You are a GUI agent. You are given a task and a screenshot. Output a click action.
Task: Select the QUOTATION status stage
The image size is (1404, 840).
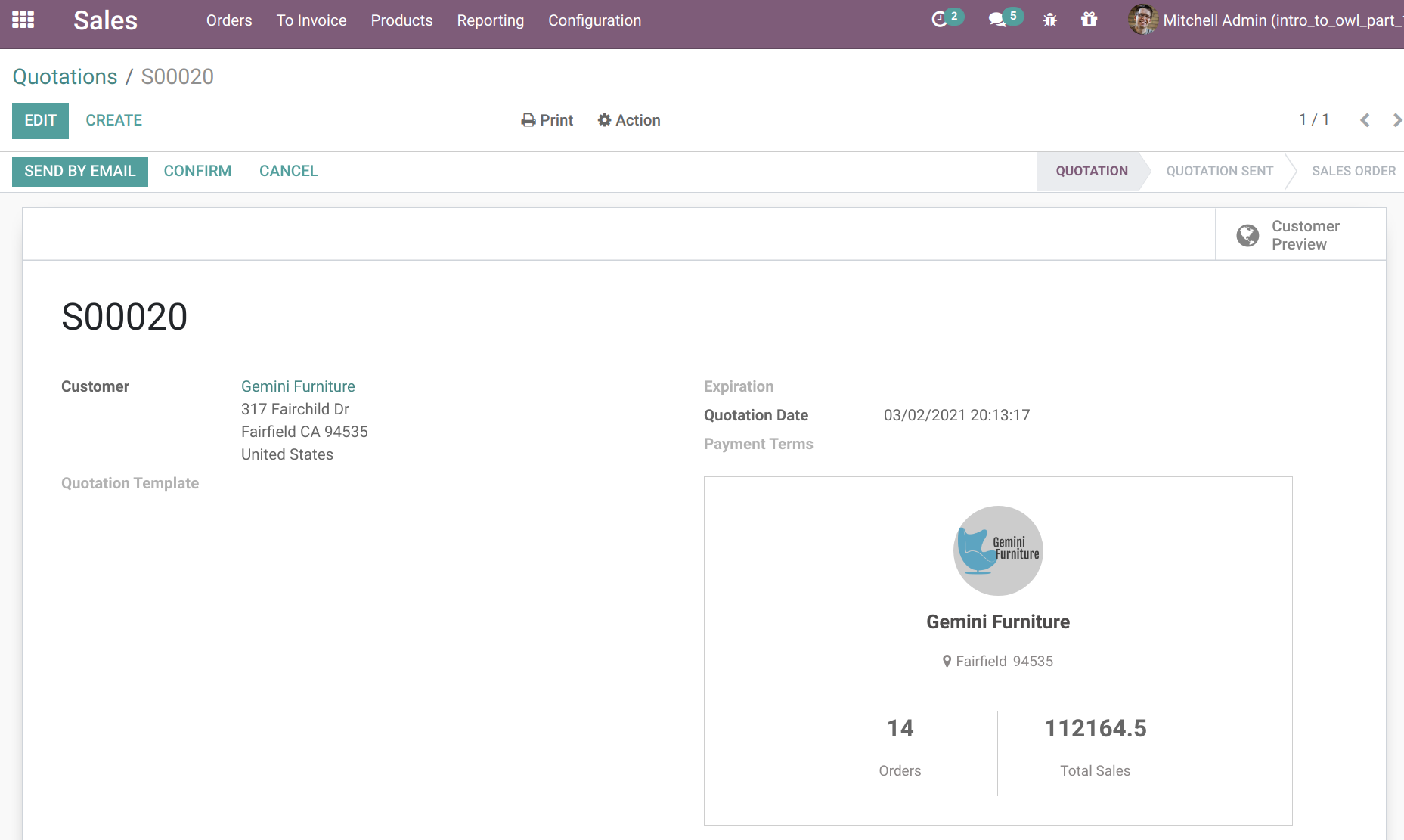(1091, 172)
